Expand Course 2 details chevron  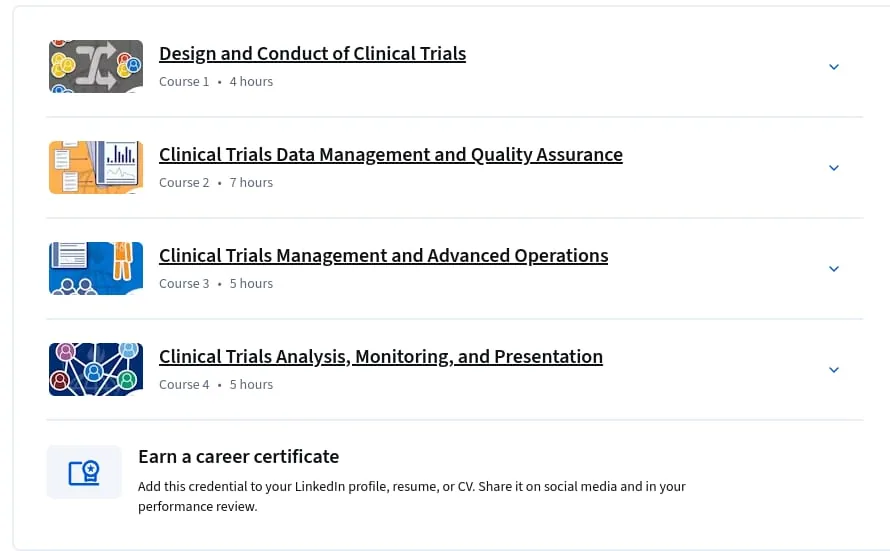833,168
